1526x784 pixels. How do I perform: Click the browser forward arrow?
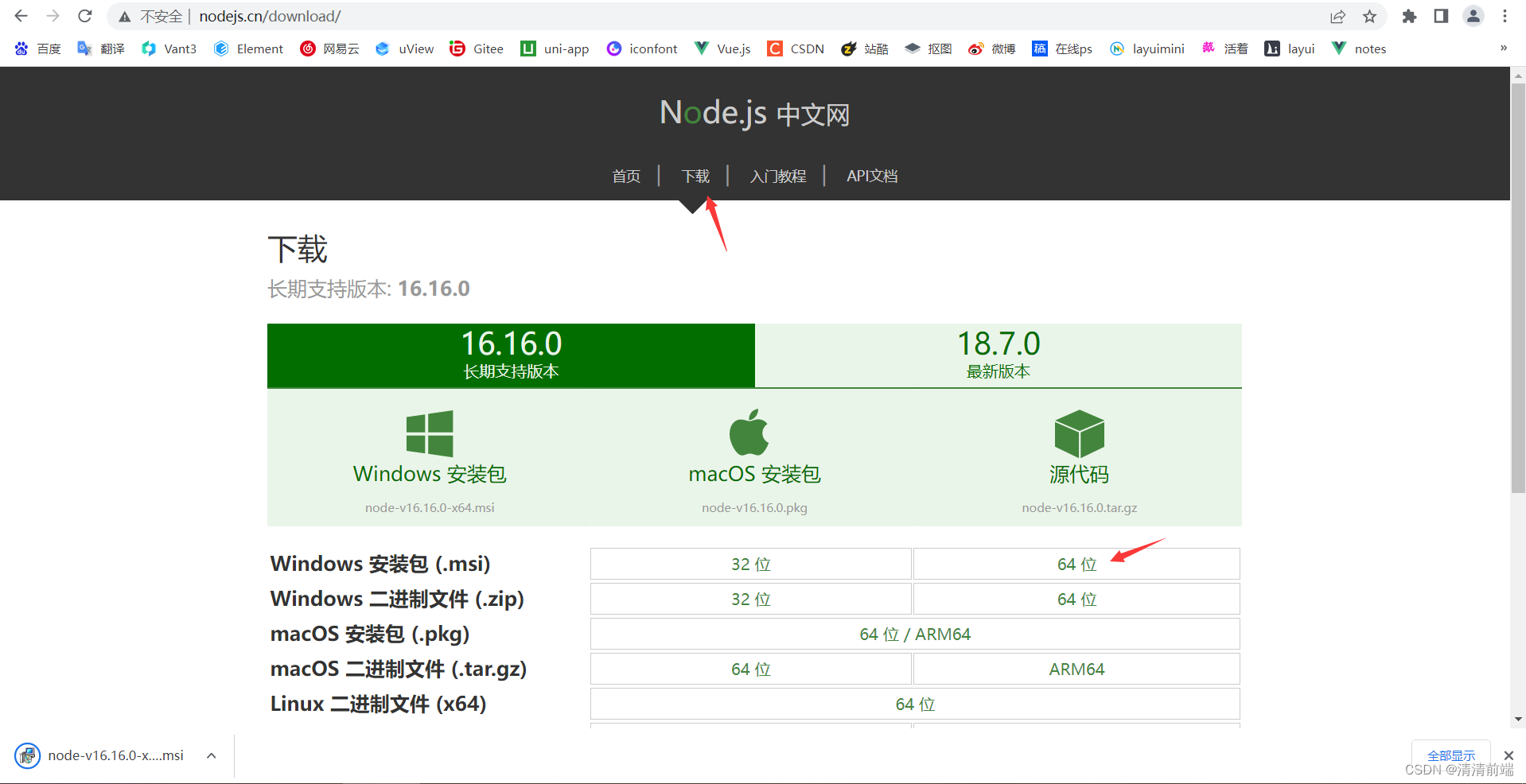click(53, 16)
